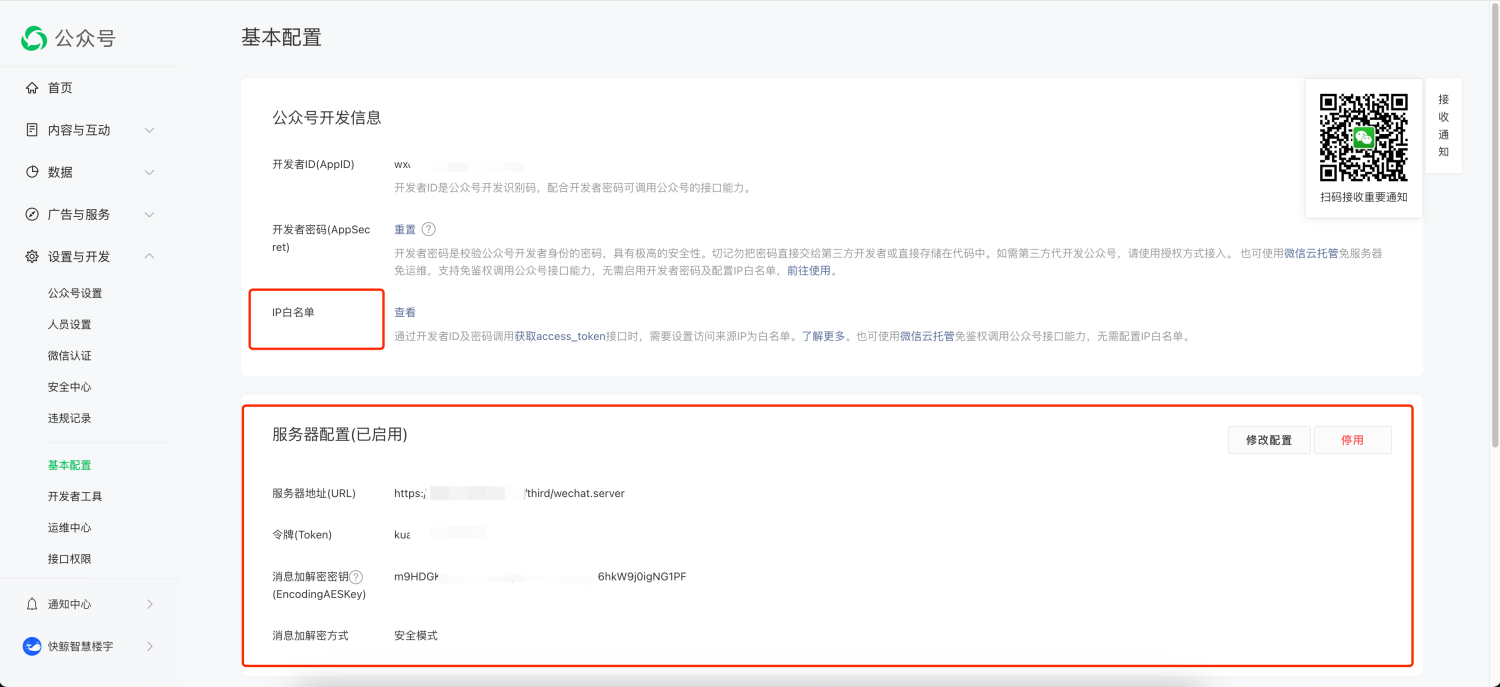Click the 公众号 logo icon
Image resolution: width=1500 pixels, height=687 pixels.
[34, 38]
